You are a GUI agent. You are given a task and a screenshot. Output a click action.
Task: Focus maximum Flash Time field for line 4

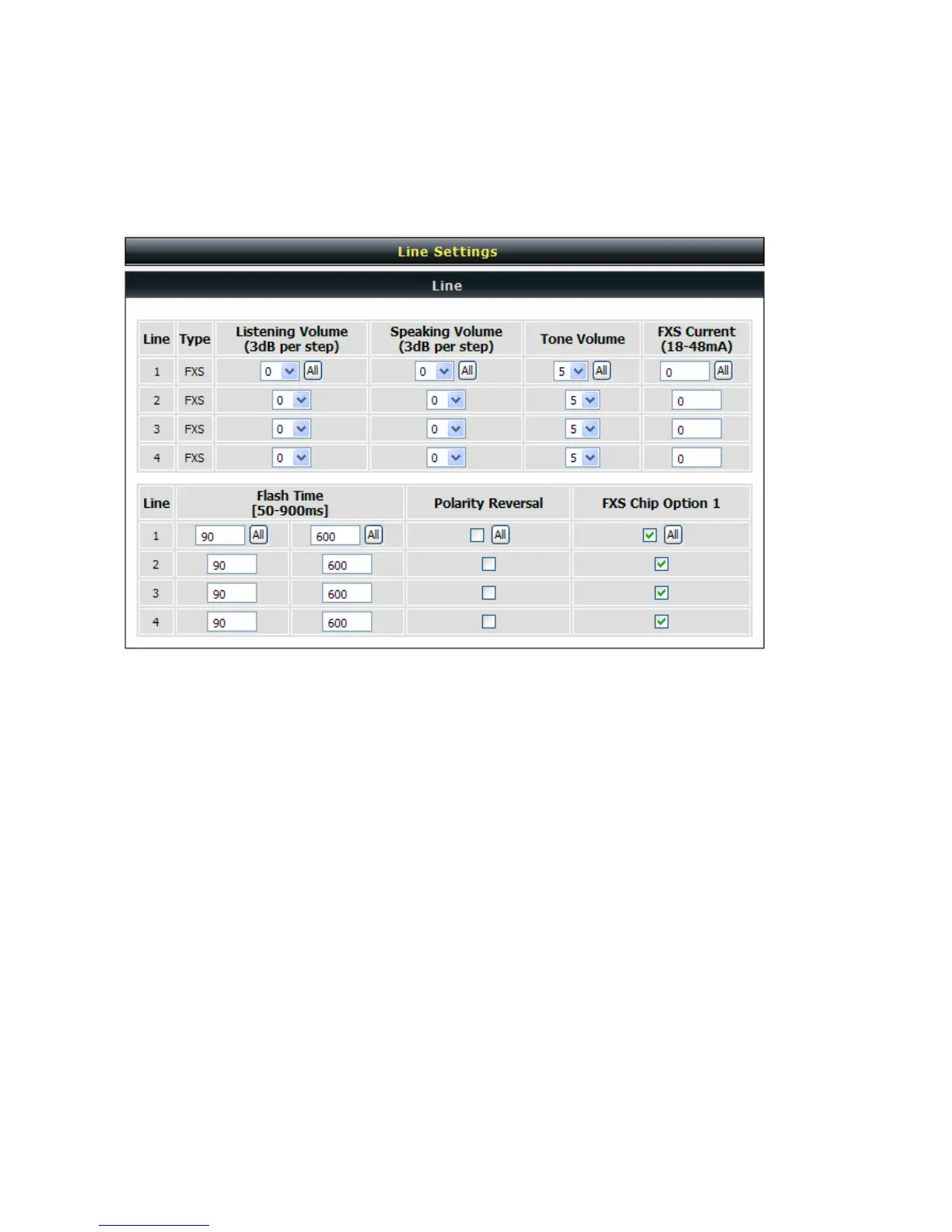pyautogui.click(x=347, y=622)
